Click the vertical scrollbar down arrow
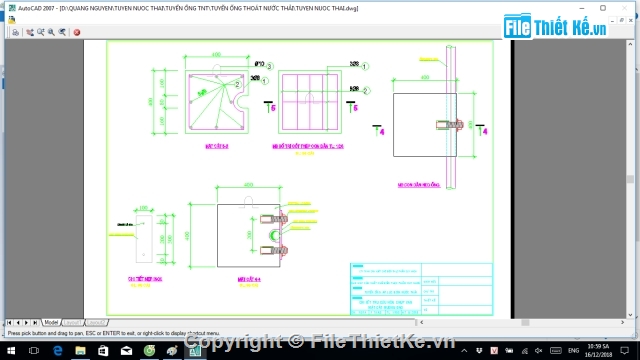 coord(631,315)
